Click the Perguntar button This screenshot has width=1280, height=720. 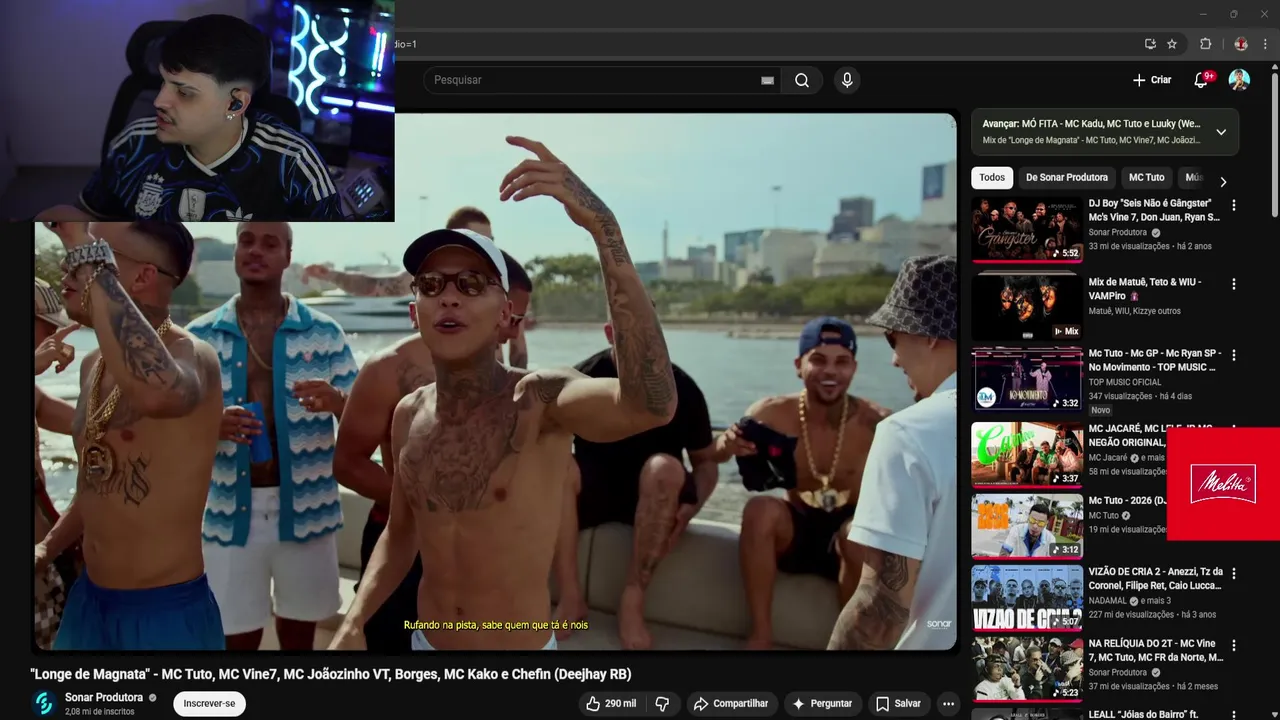click(821, 704)
